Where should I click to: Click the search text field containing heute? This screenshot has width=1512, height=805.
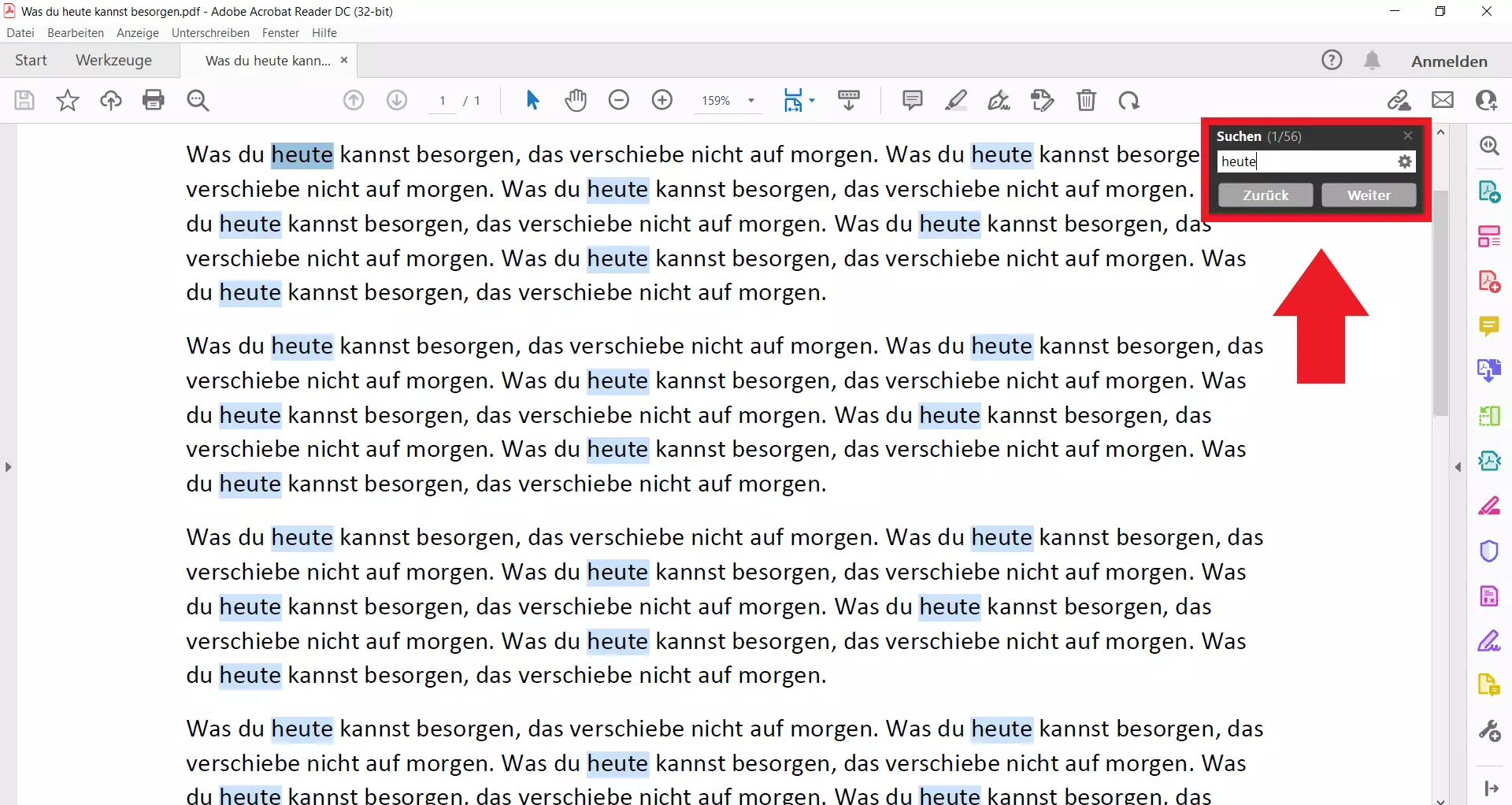(1306, 161)
